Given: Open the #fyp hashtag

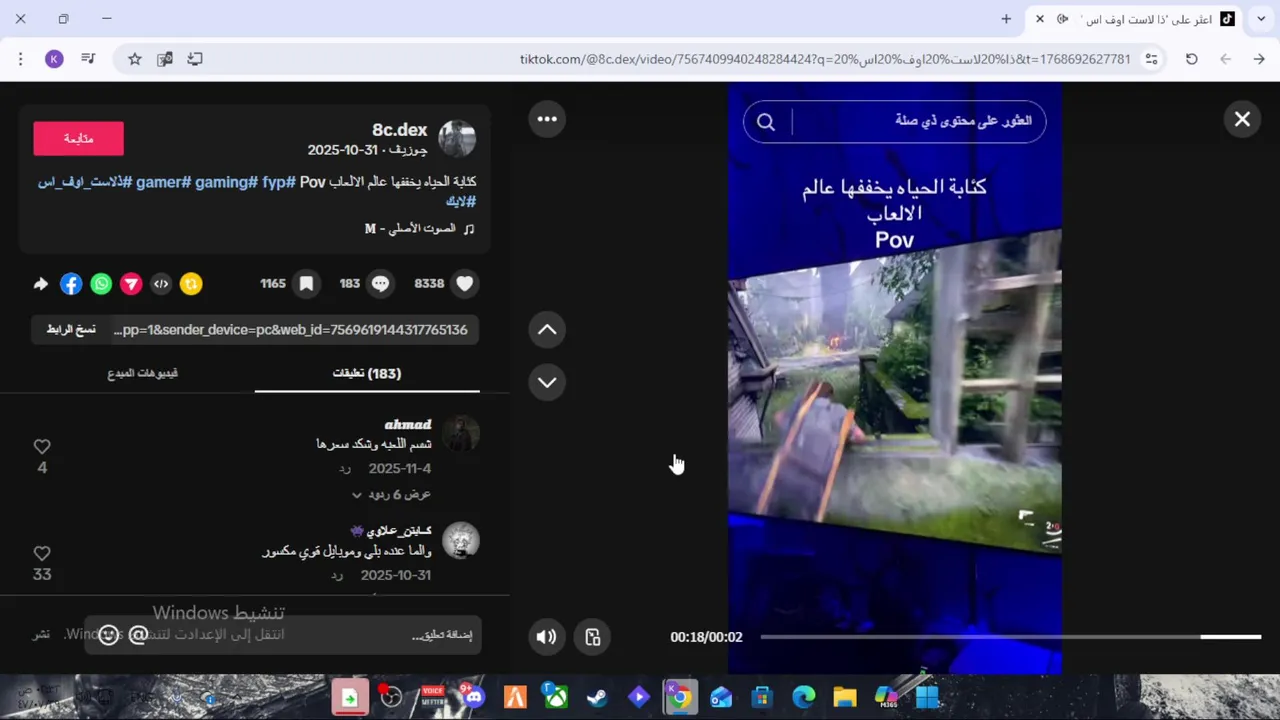Looking at the screenshot, I should click(x=279, y=182).
